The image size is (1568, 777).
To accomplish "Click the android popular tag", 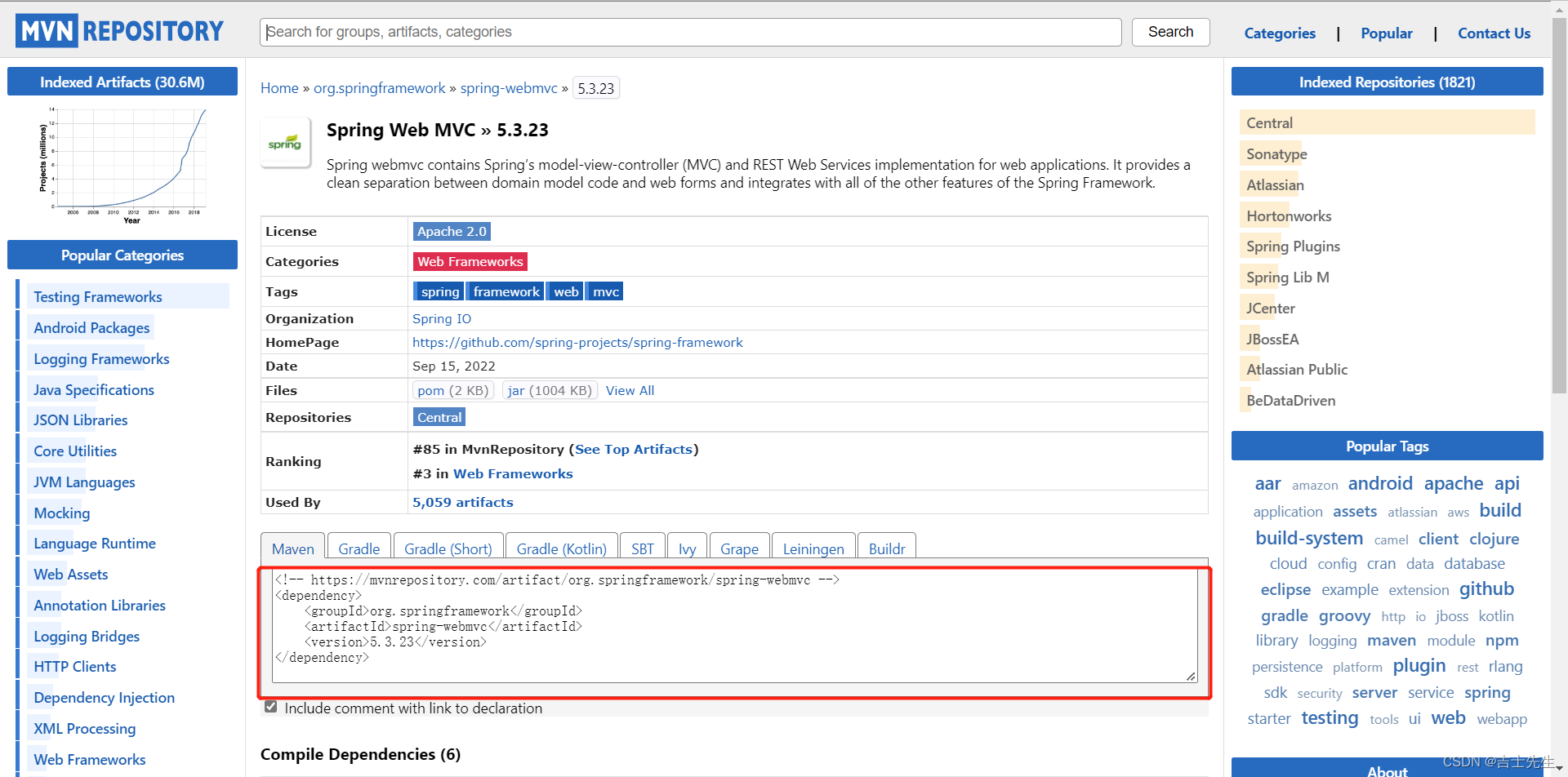I will (1380, 483).
